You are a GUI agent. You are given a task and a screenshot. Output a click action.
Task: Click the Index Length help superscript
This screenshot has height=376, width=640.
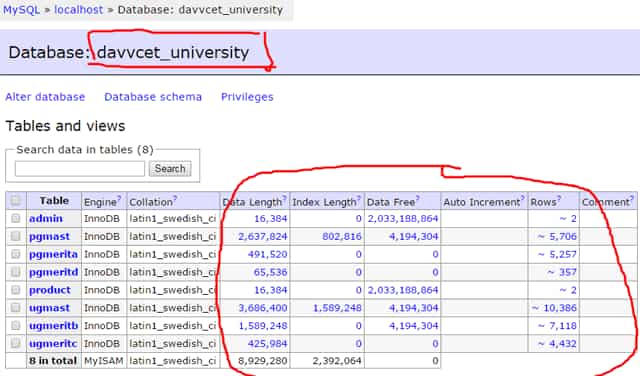359,198
